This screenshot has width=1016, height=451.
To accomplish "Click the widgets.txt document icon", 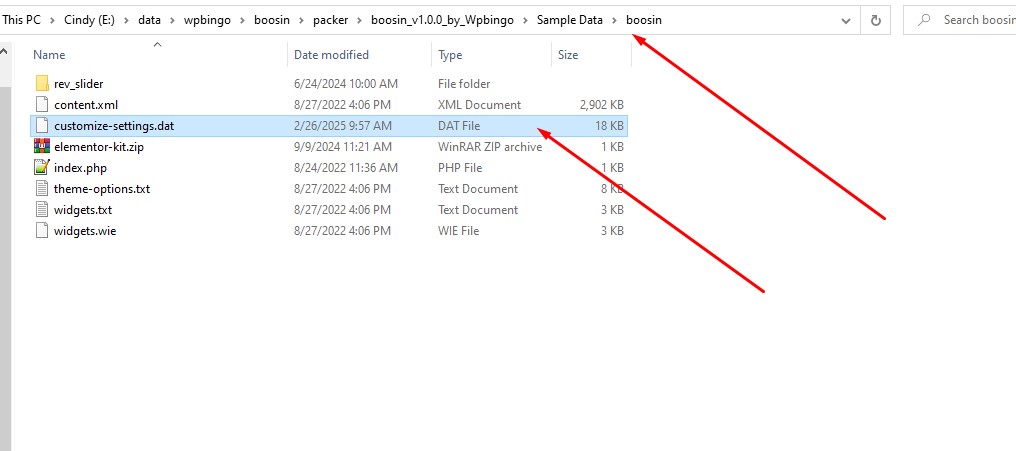I will (x=42, y=209).
